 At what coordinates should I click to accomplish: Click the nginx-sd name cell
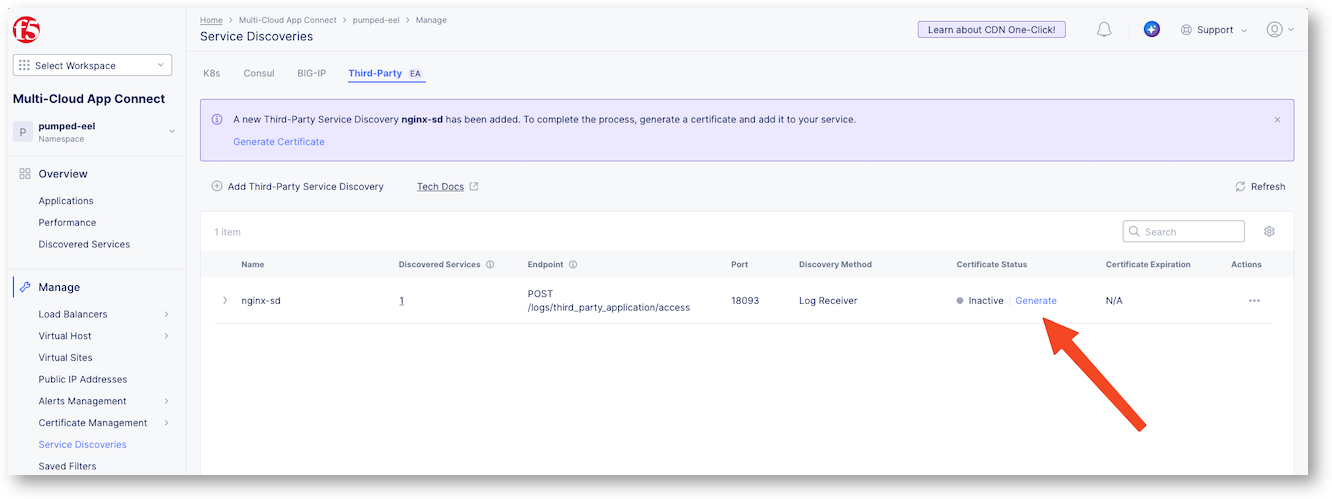[x=260, y=301]
